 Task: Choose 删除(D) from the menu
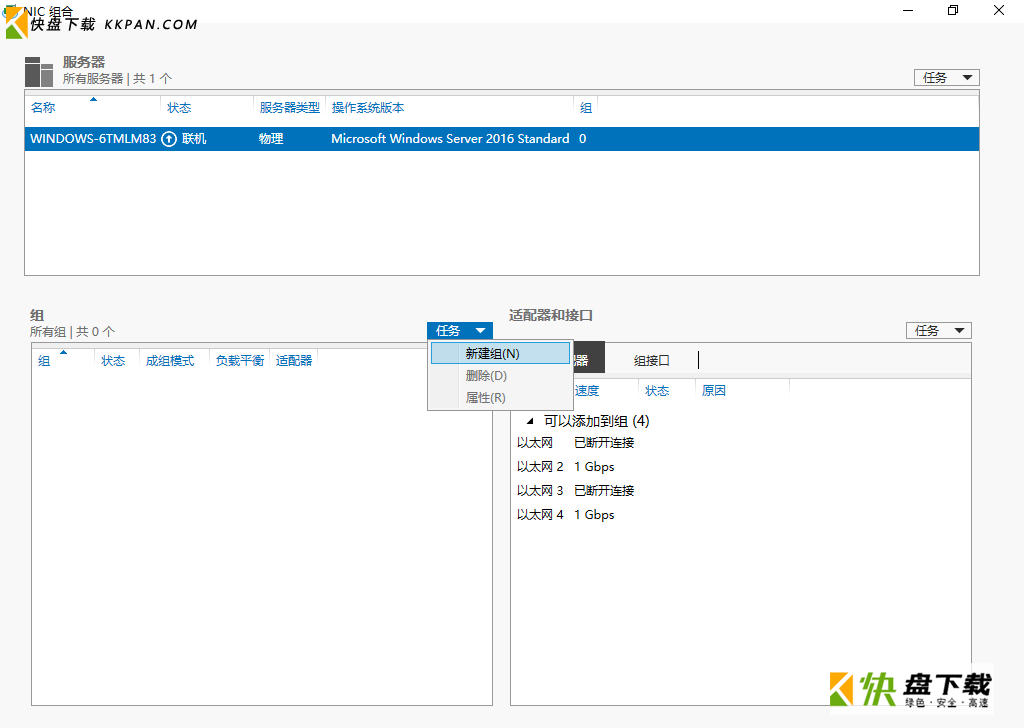(x=500, y=375)
